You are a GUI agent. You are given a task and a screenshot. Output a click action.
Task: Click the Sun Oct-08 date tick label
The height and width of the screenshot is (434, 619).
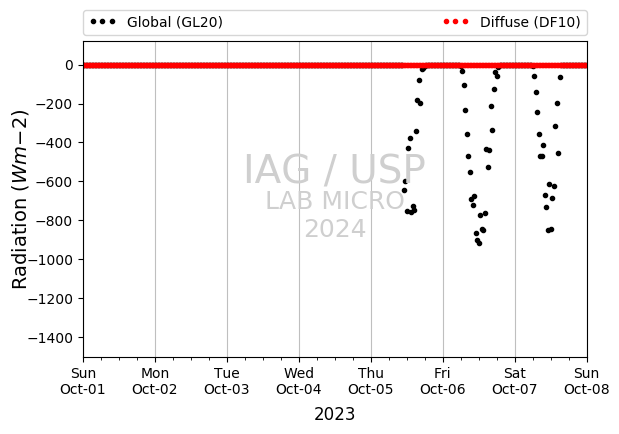[x=587, y=381]
